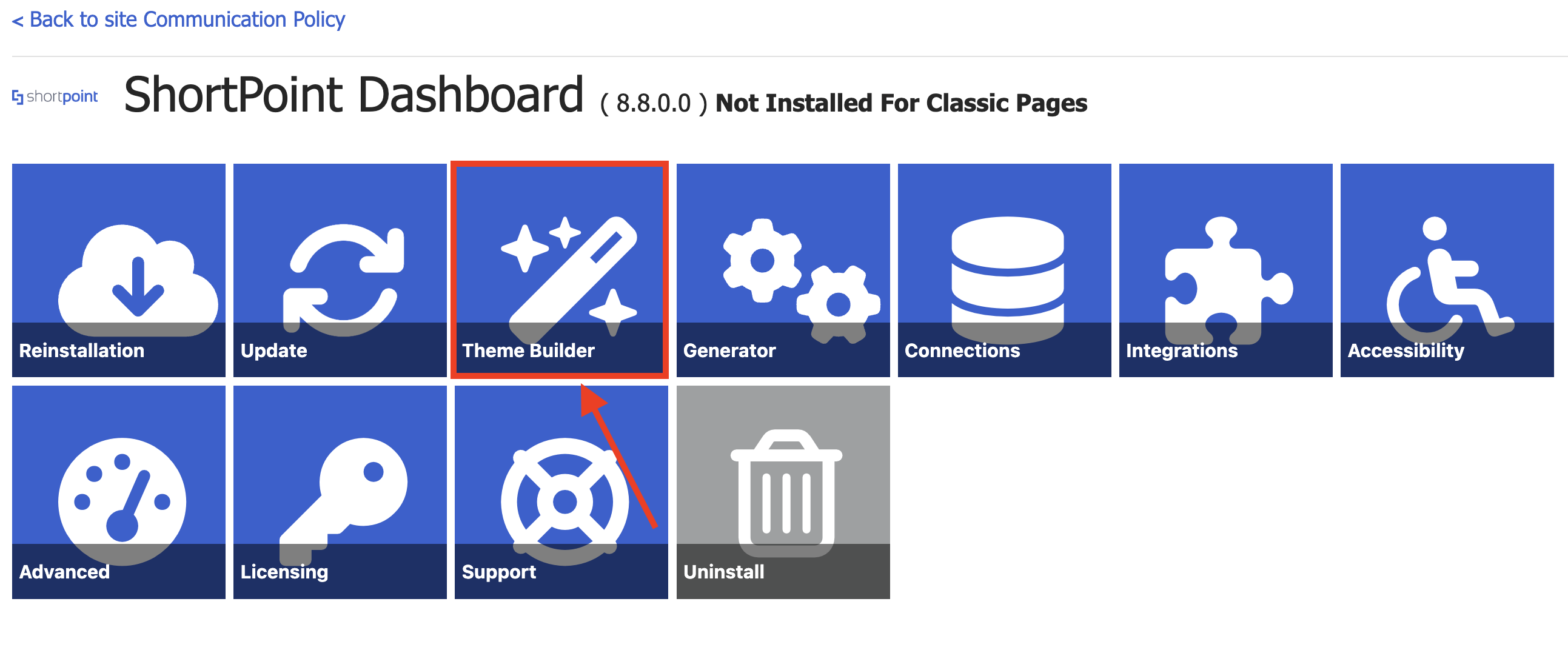Open the Connections database tool
1568x650 pixels.
[x=1004, y=268]
